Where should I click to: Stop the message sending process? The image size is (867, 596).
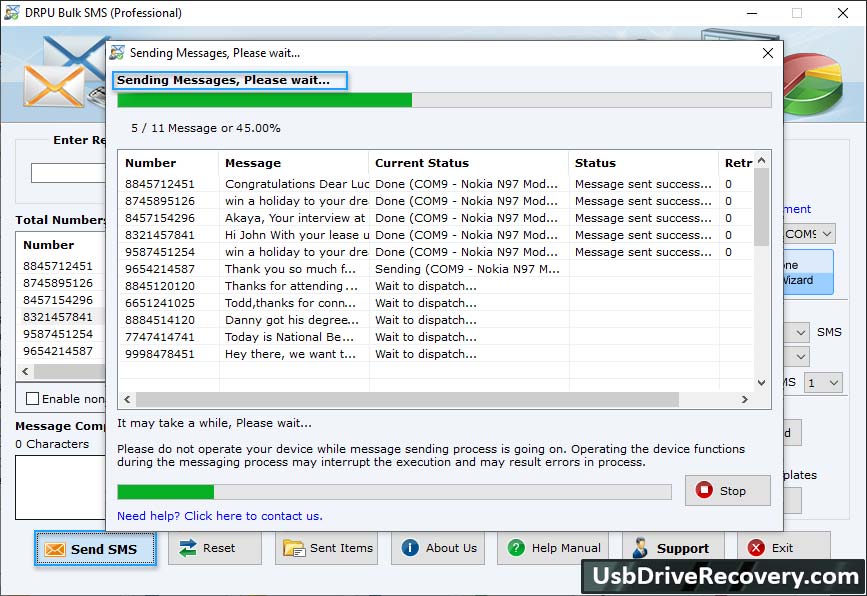[x=727, y=490]
